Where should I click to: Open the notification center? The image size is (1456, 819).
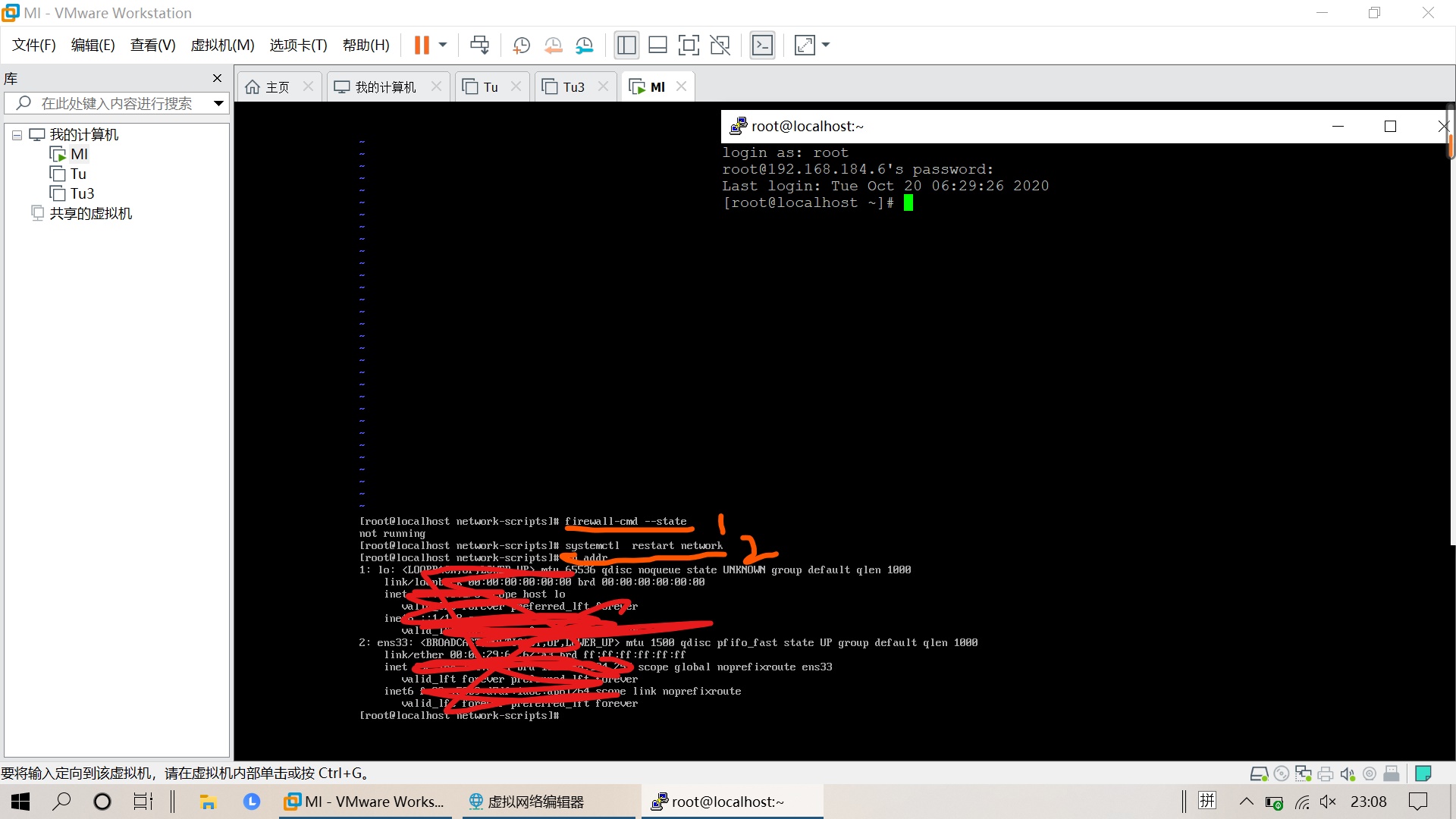pos(1418,802)
